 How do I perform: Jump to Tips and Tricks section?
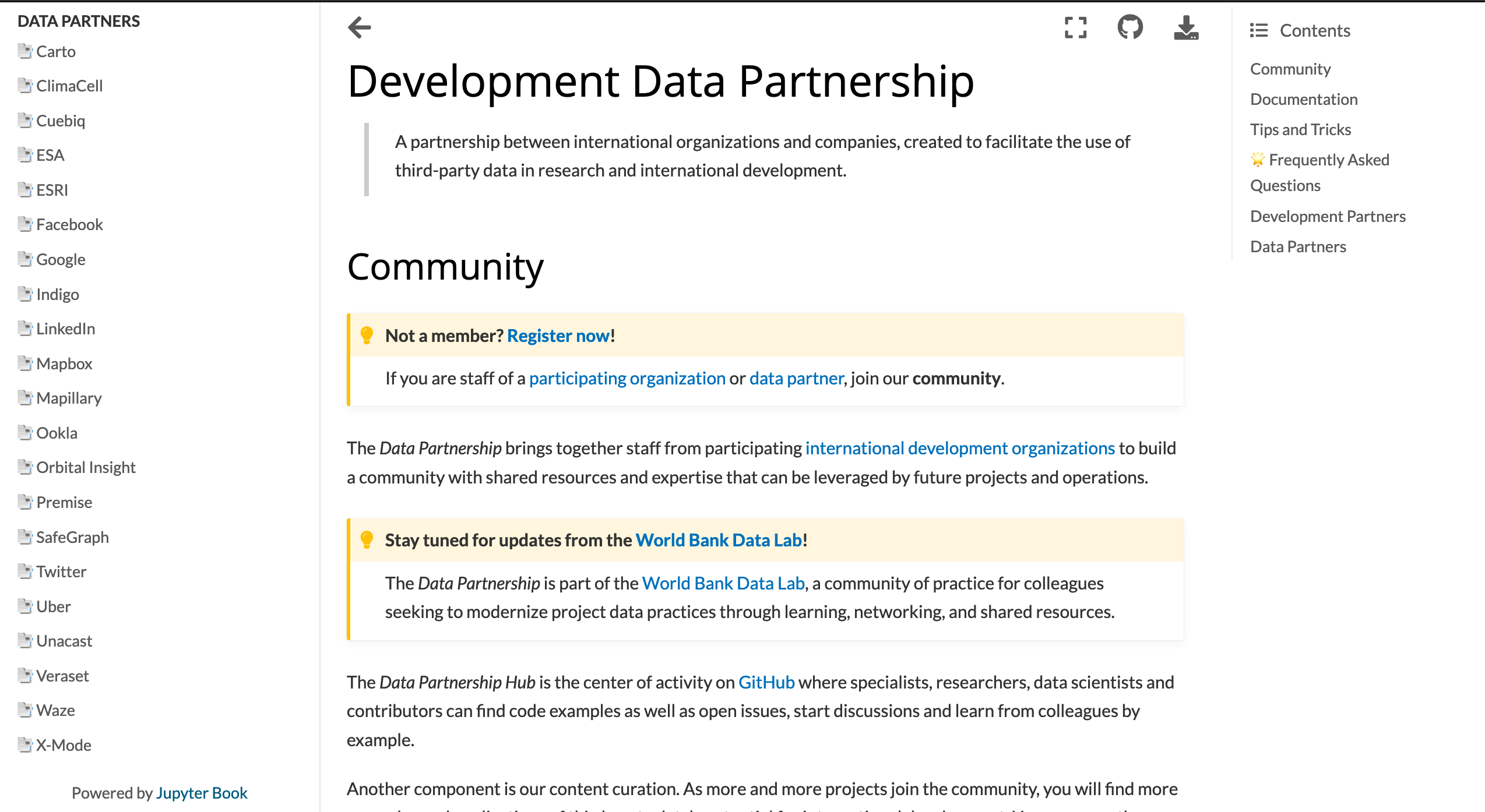pos(1300,129)
